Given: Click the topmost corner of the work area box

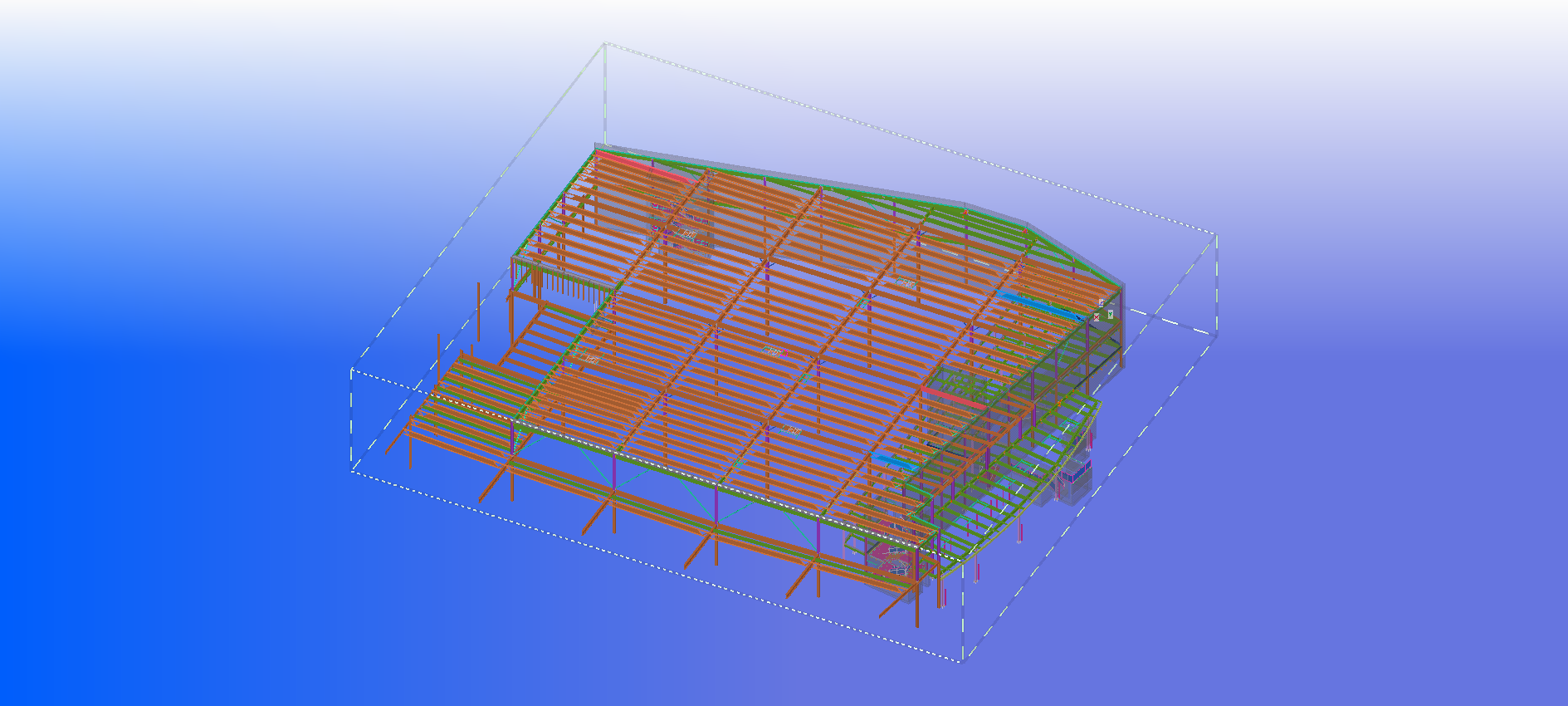Looking at the screenshot, I should tap(605, 43).
